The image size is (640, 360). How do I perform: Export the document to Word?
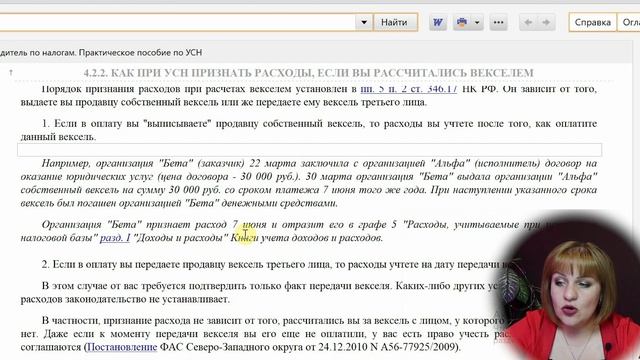(x=438, y=22)
